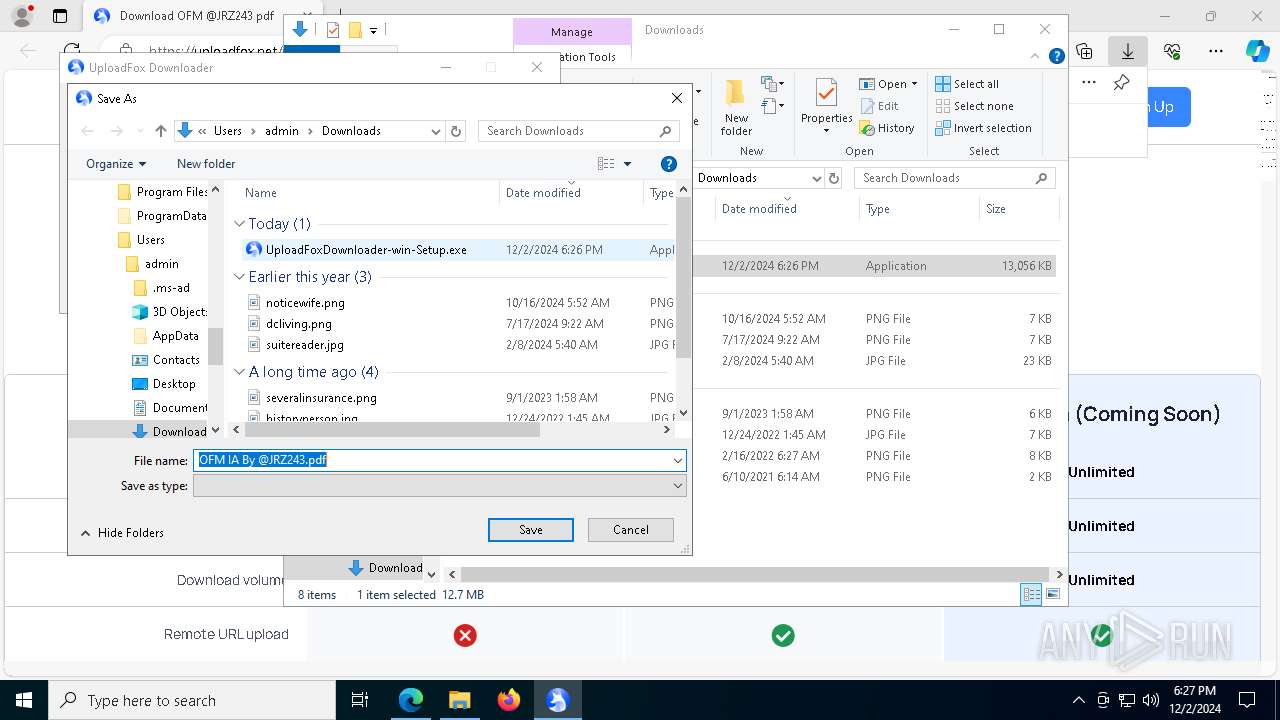Open Firefox from taskbar
The width and height of the screenshot is (1280, 720).
pos(508,700)
